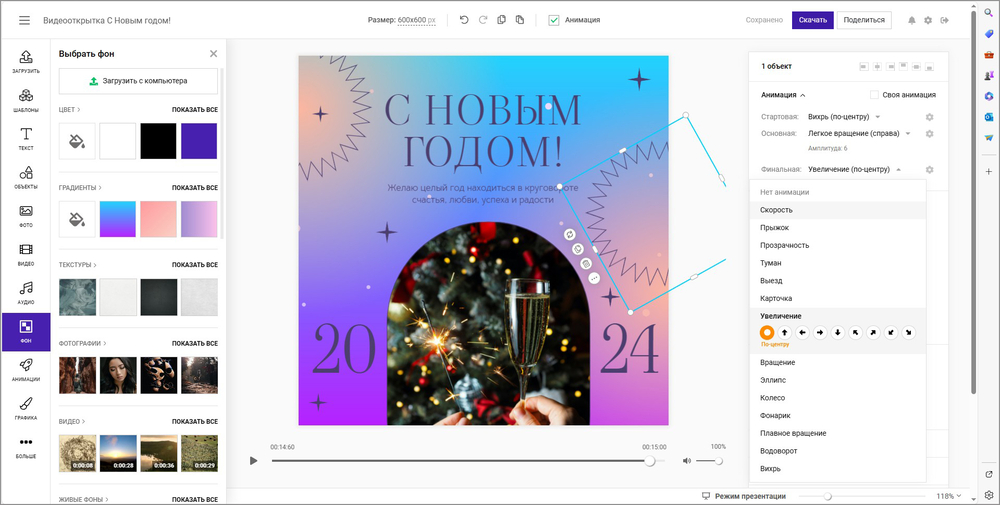Screen dimensions: 1000x505
Task: Click the logout icon in top bar
Action: 945,20
